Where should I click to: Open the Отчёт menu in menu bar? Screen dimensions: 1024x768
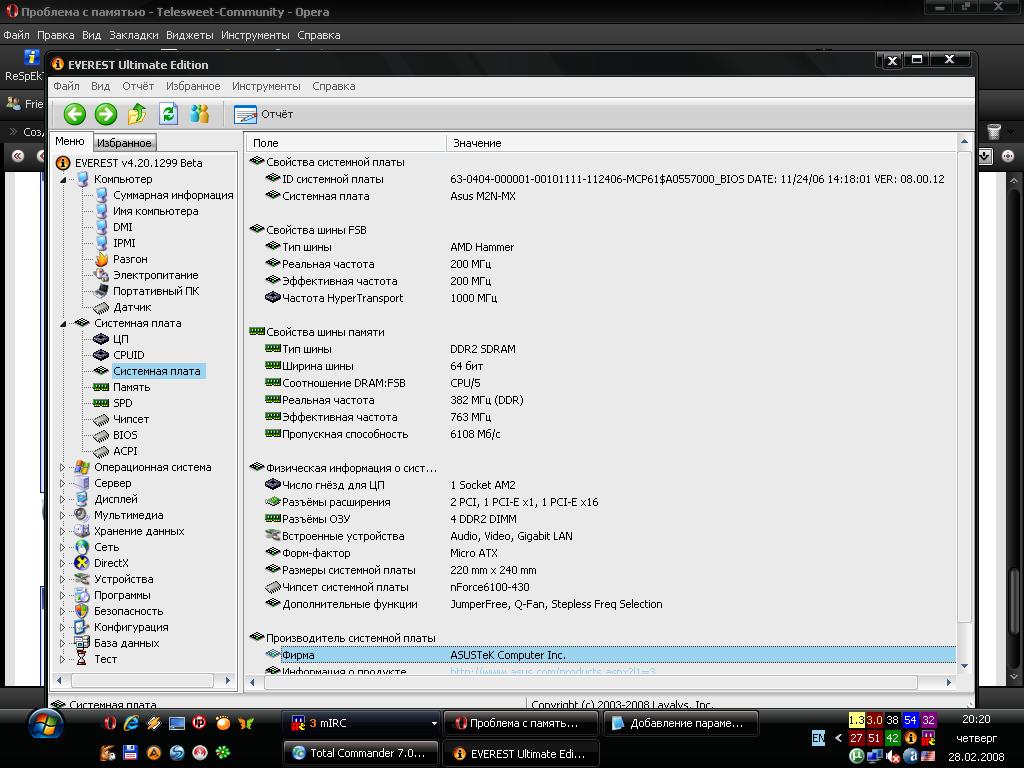click(x=138, y=86)
